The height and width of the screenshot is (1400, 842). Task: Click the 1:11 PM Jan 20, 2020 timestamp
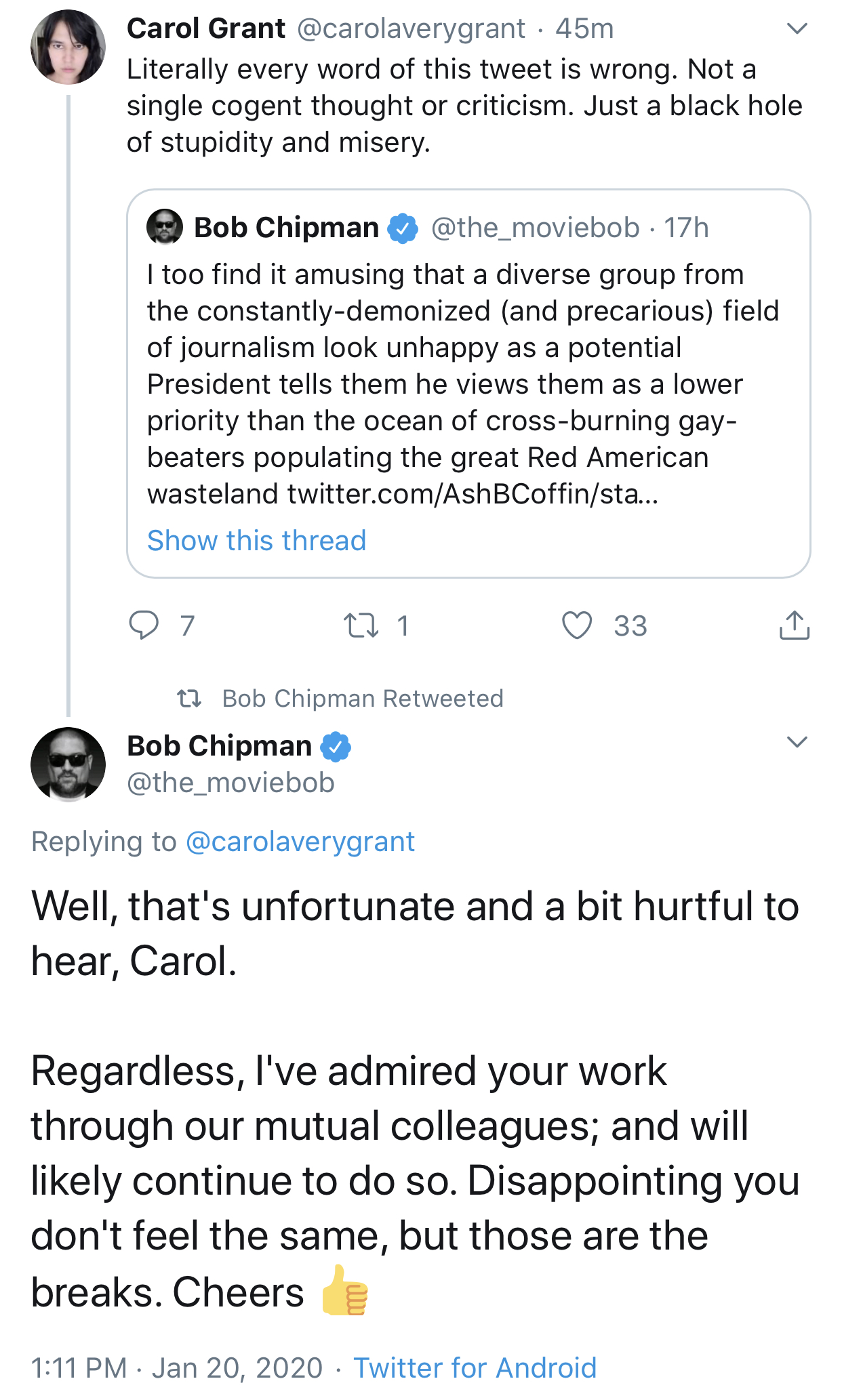177,1367
